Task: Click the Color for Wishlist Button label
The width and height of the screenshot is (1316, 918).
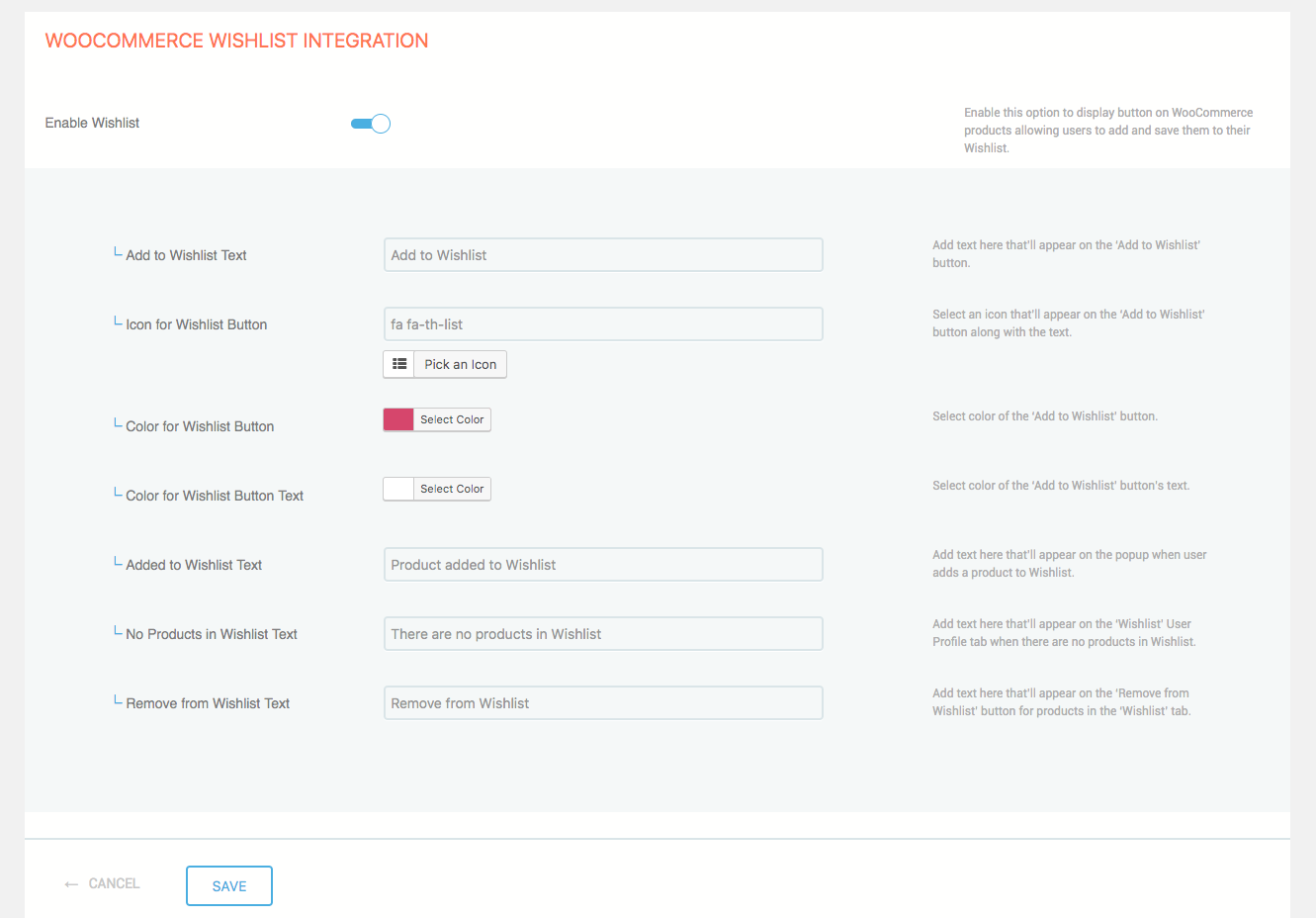Action: [x=200, y=426]
